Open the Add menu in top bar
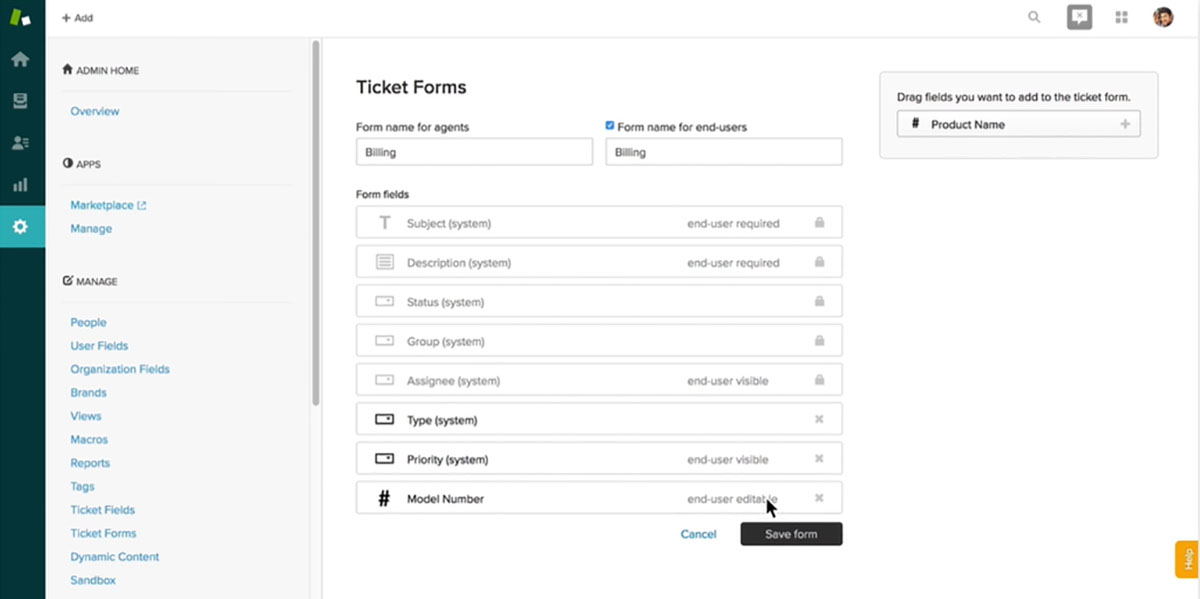 (x=77, y=17)
